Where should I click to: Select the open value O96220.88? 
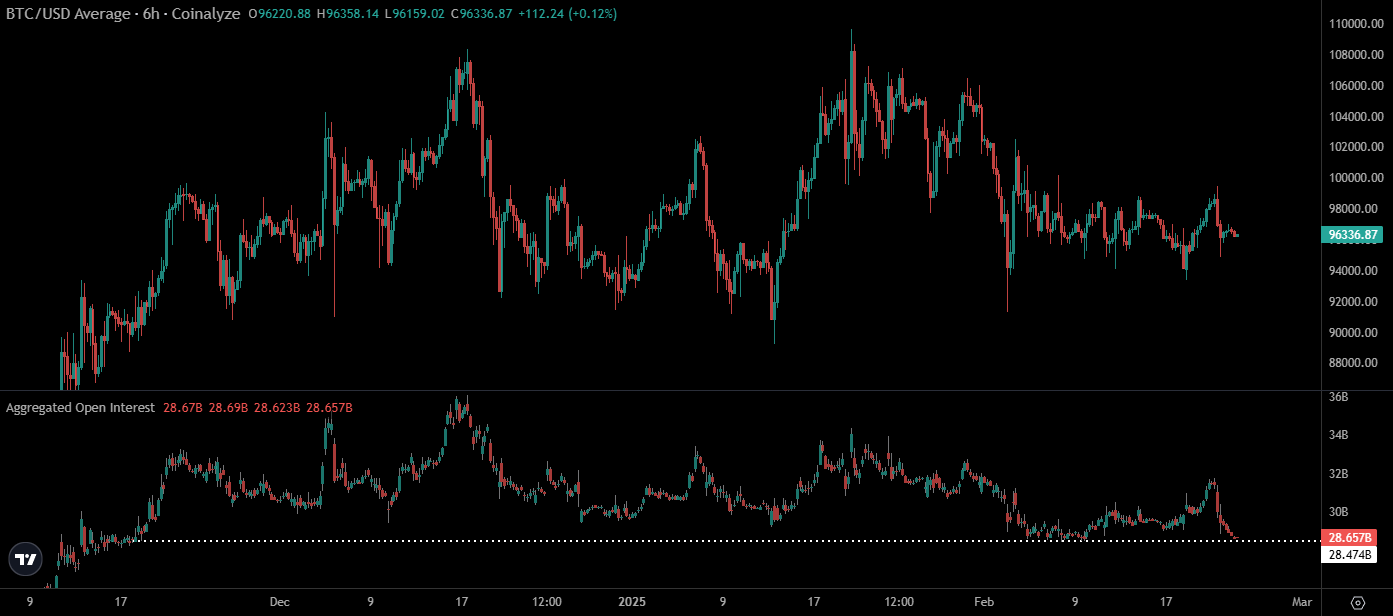point(281,14)
